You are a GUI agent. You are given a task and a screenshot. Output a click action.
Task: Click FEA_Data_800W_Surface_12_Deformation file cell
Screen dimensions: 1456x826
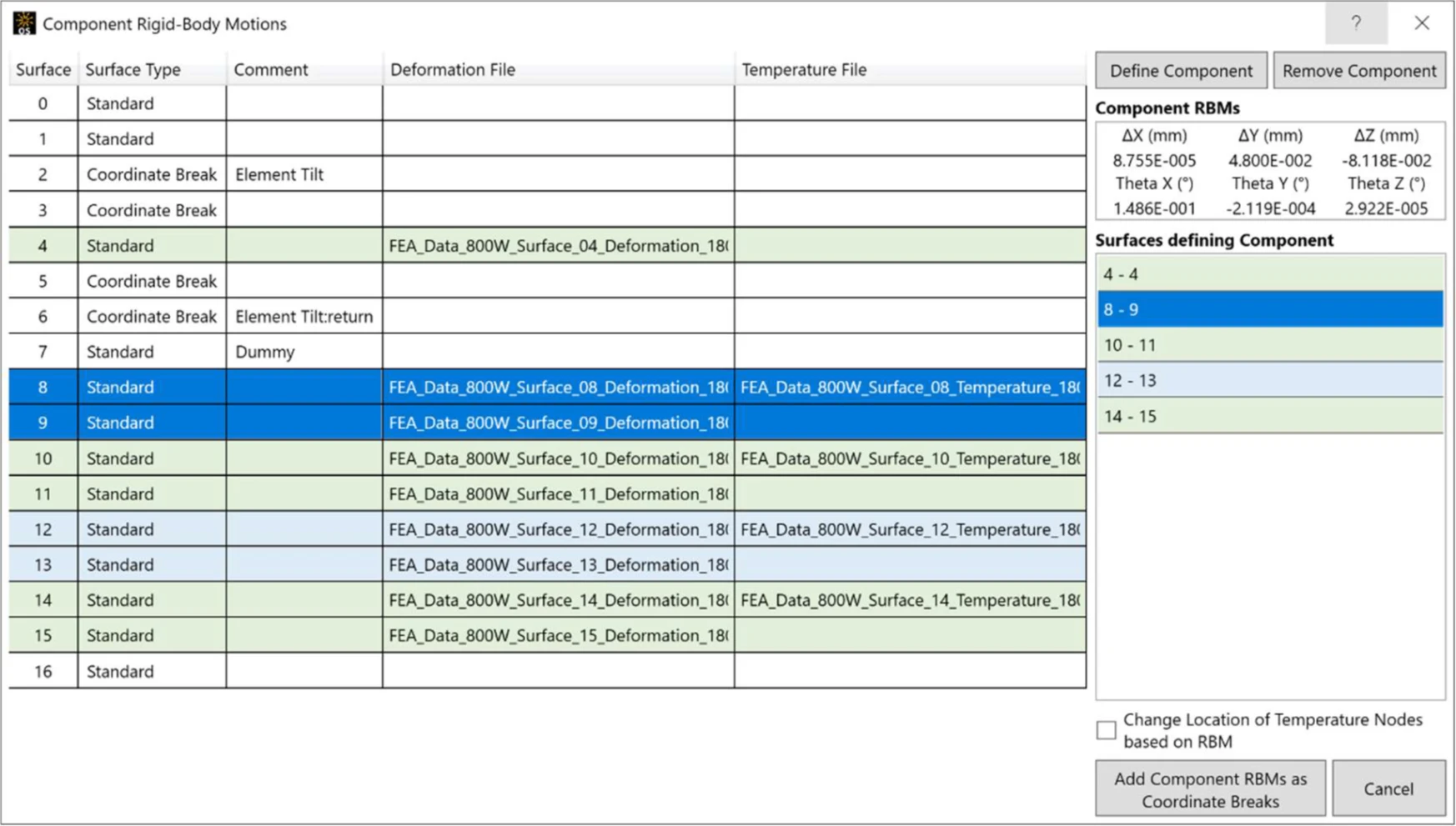pyautogui.click(x=559, y=528)
